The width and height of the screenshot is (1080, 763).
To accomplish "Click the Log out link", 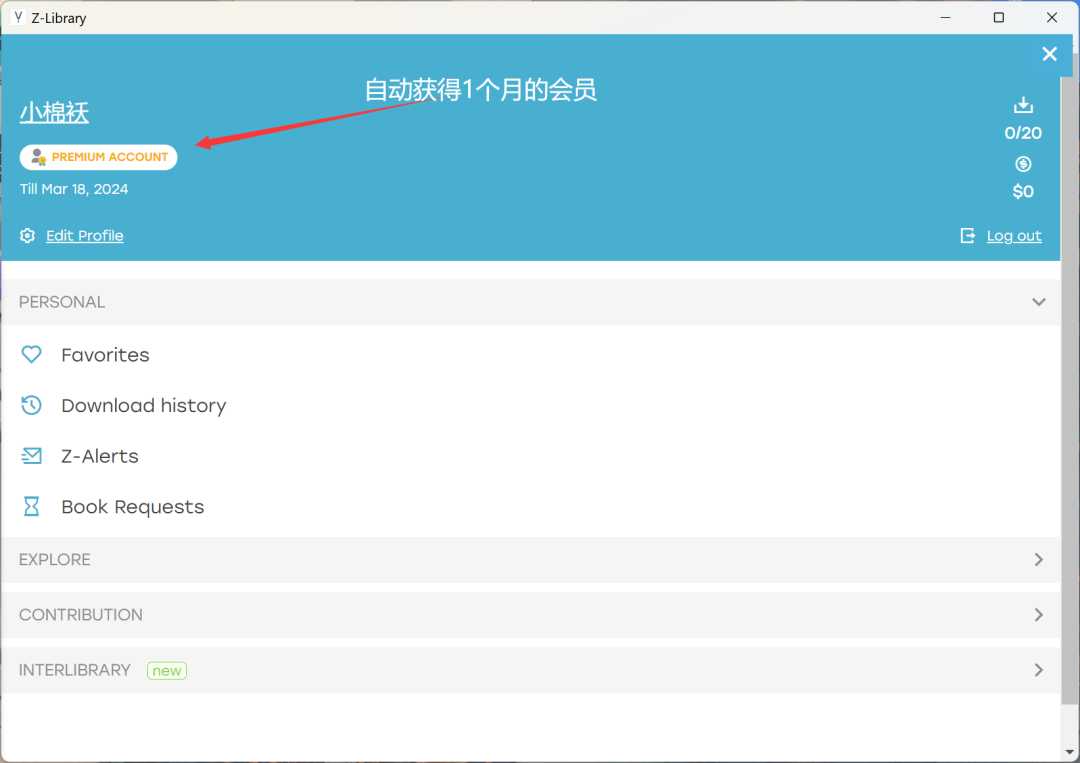I will tap(1014, 236).
